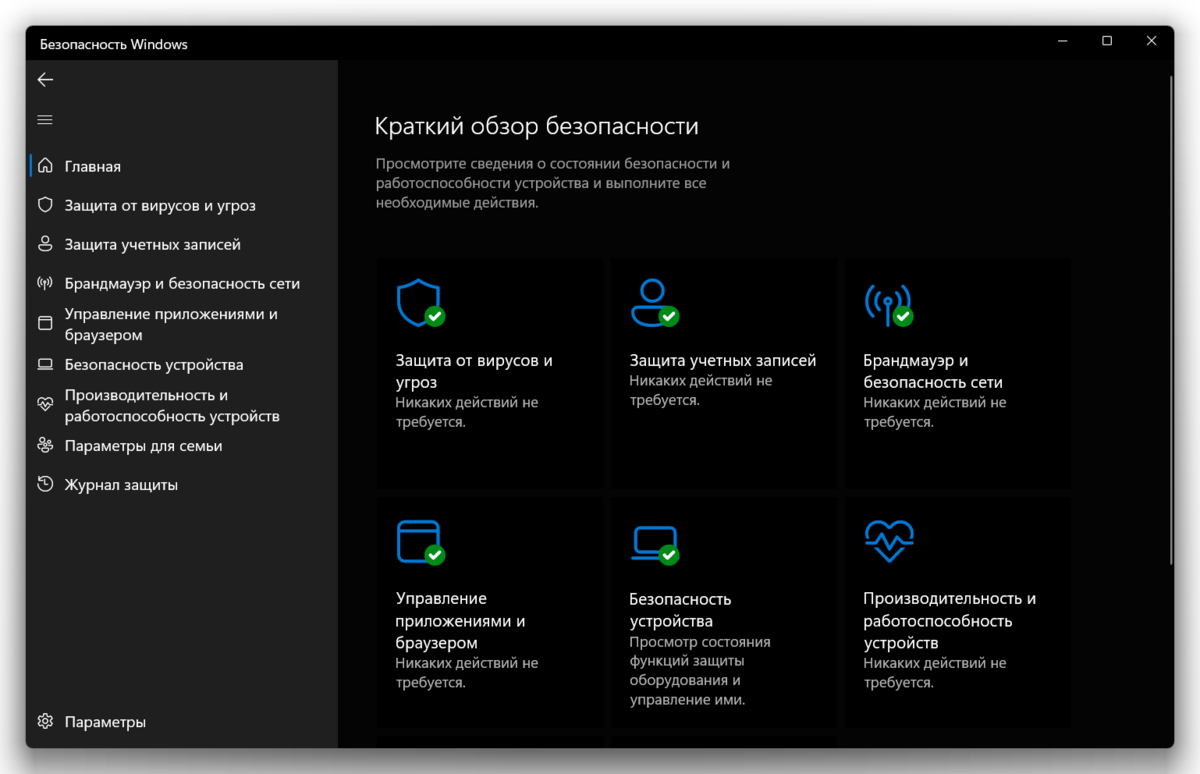This screenshot has height=774, width=1200.
Task: Click the person icon for Защита учетных записей in the sidebar
Action: (45, 244)
